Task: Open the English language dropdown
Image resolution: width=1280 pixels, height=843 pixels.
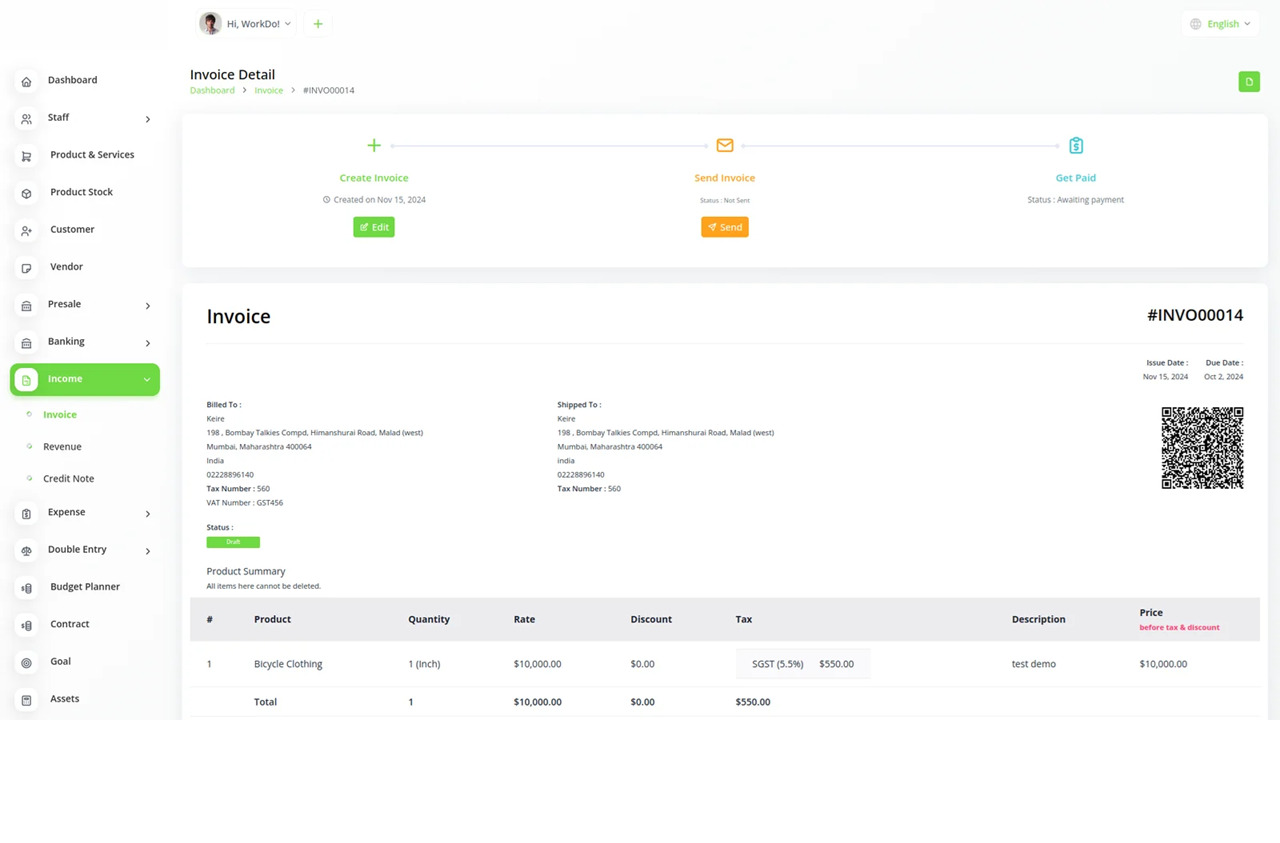Action: coord(1220,24)
